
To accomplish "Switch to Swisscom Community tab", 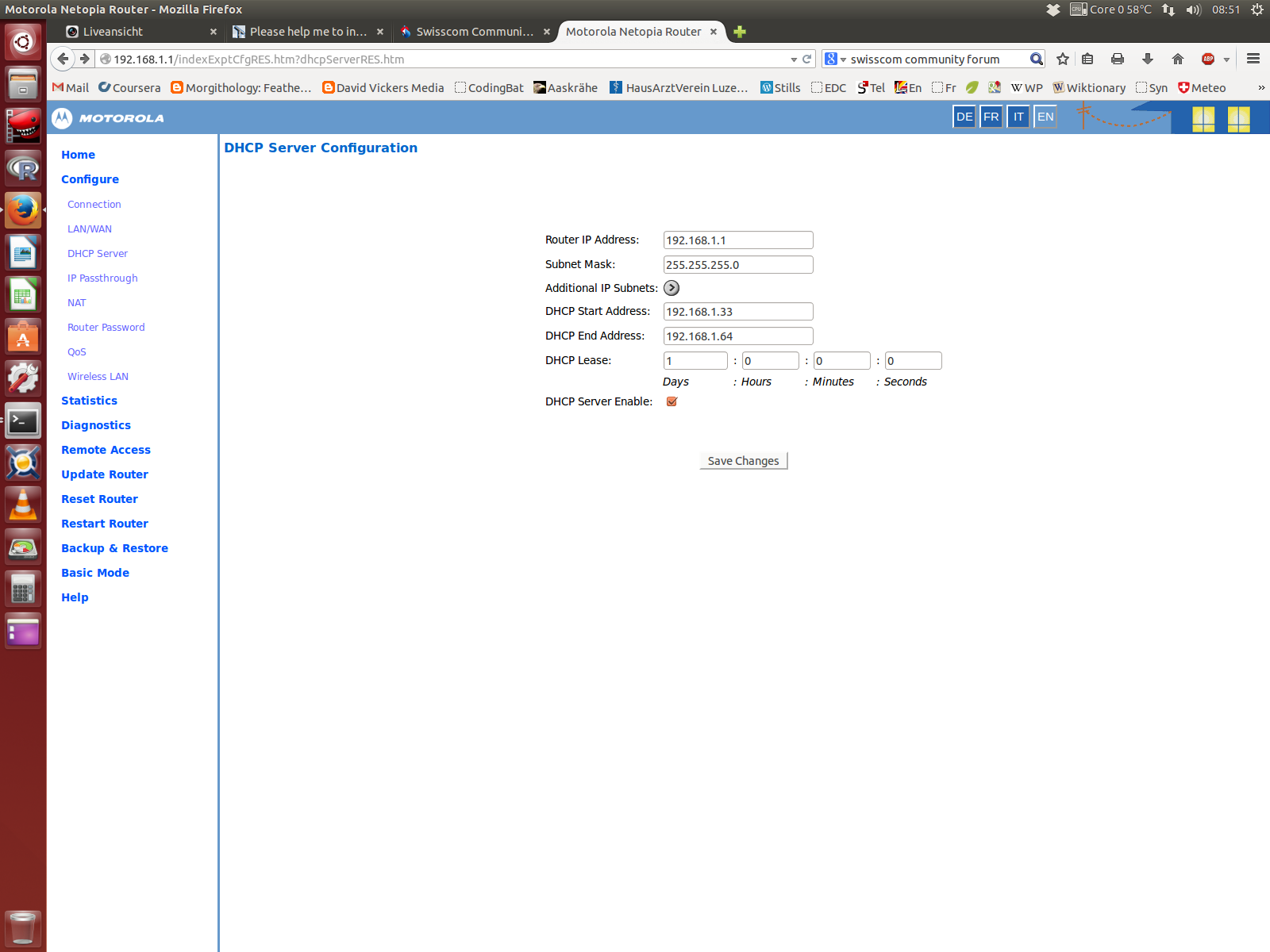I will pyautogui.click(x=474, y=32).
